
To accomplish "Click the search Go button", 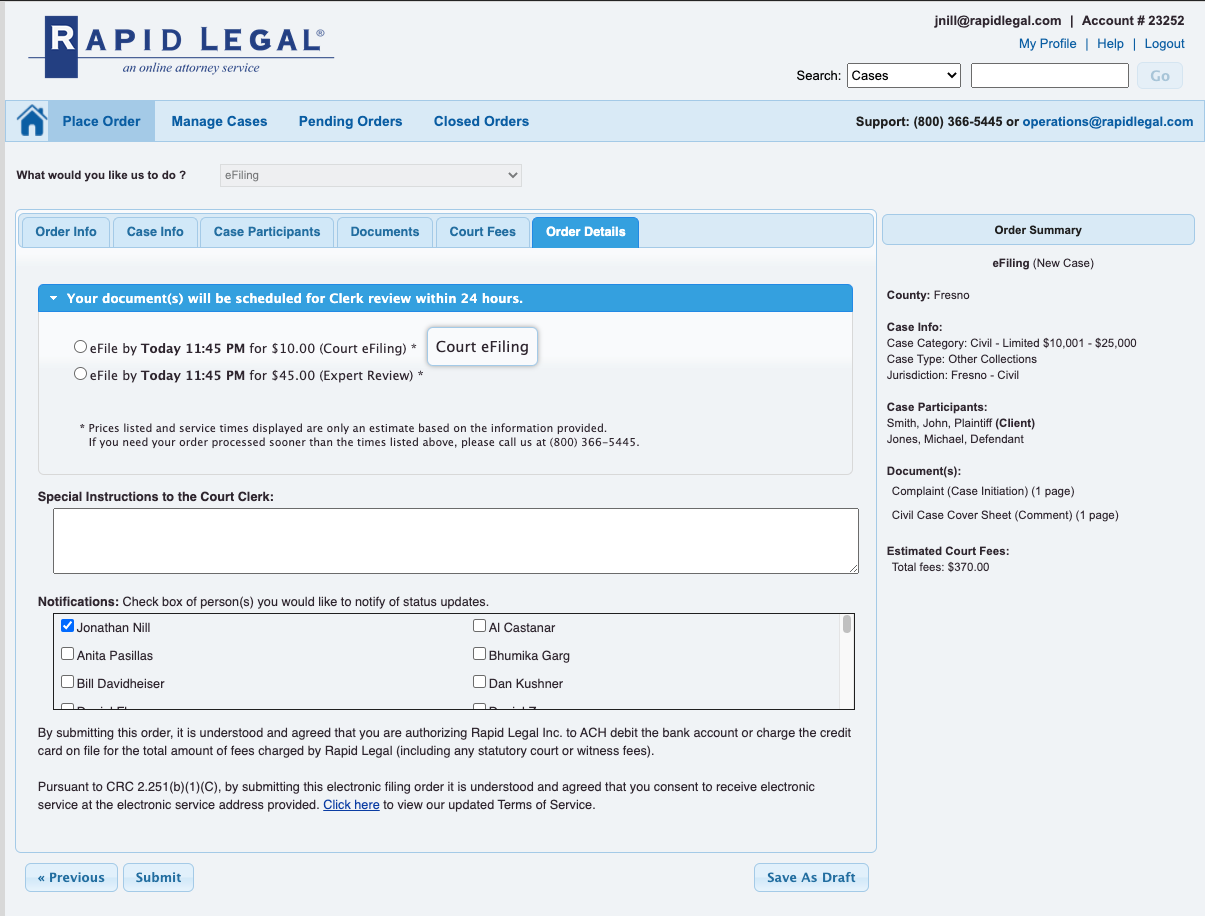I will click(1160, 75).
